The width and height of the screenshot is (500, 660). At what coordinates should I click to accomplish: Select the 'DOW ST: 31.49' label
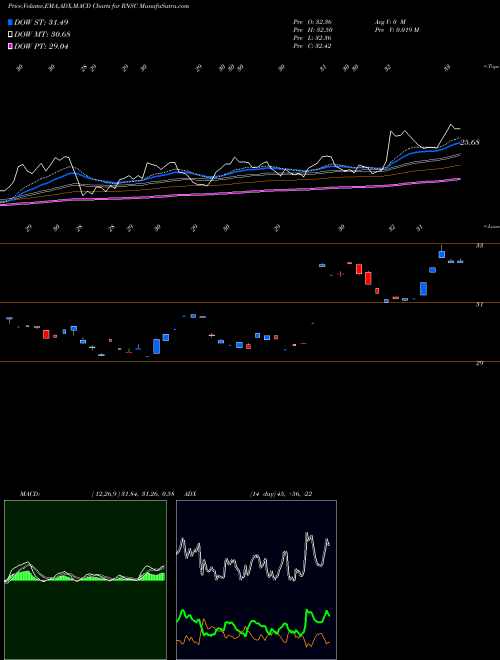(41, 22)
